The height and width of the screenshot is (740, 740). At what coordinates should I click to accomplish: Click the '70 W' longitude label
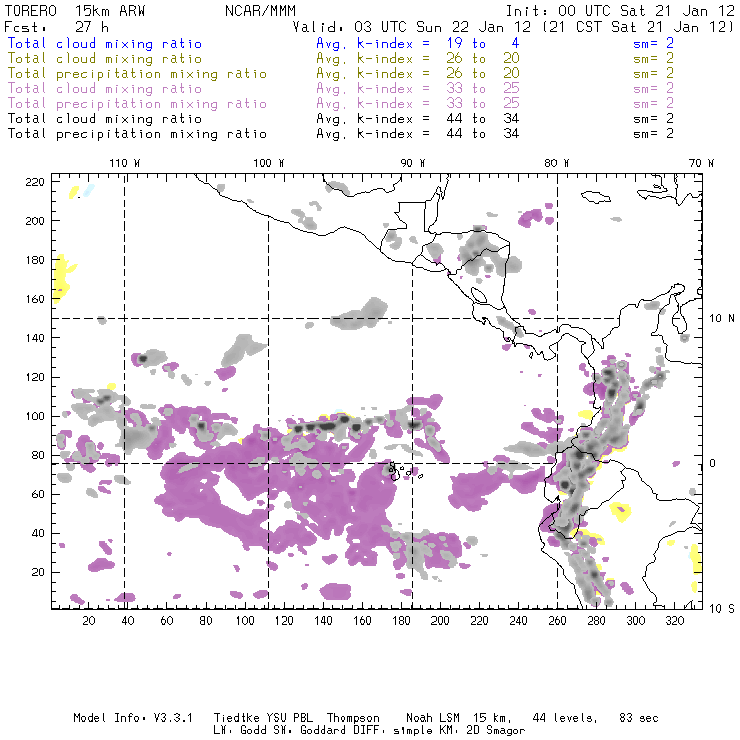702,163
